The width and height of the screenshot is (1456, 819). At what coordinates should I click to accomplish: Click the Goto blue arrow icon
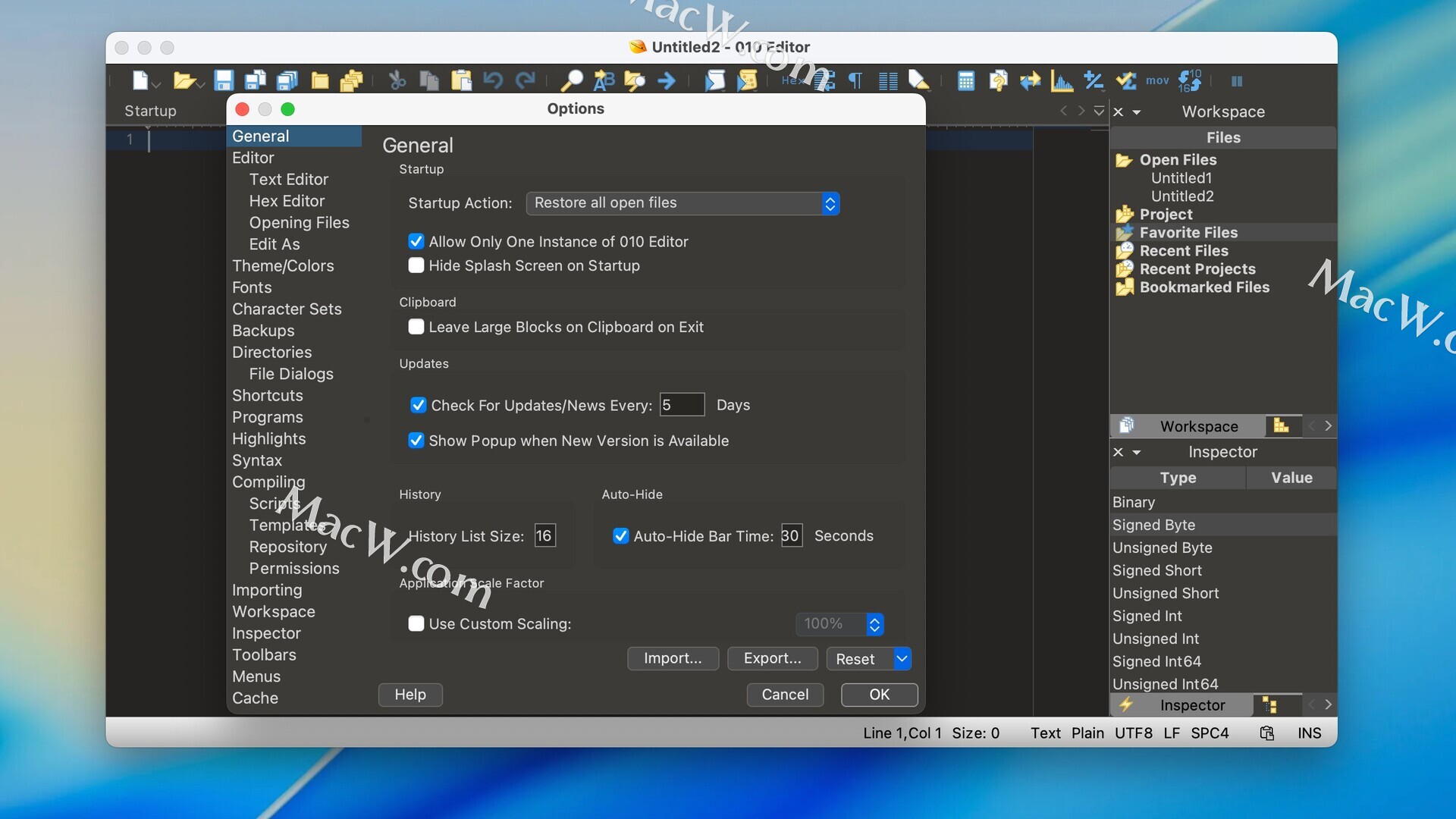tap(667, 80)
